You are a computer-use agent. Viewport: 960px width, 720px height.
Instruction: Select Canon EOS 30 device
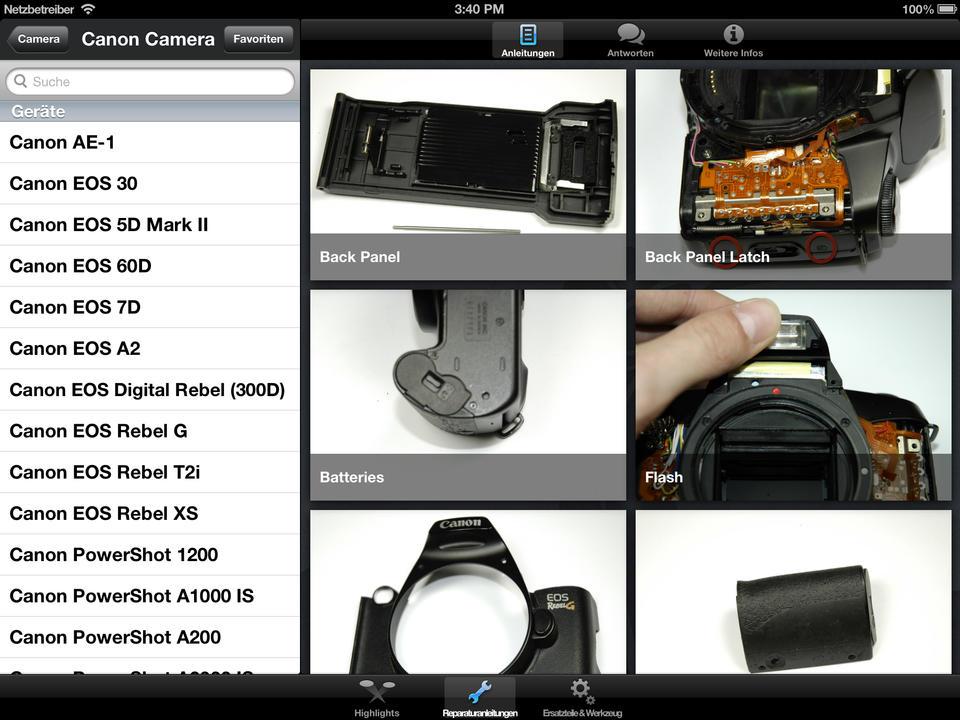pos(150,184)
